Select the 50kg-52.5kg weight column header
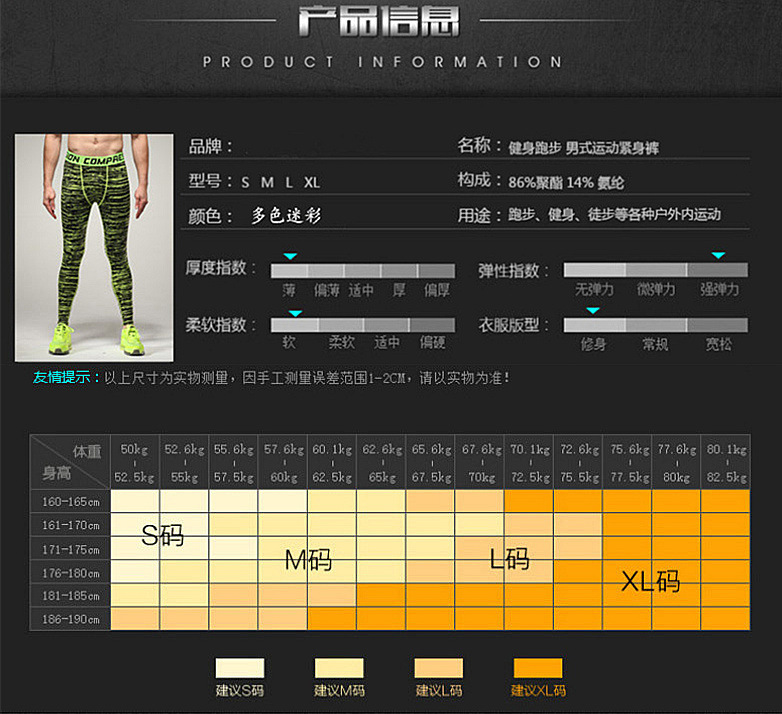782x714 pixels. coord(134,463)
